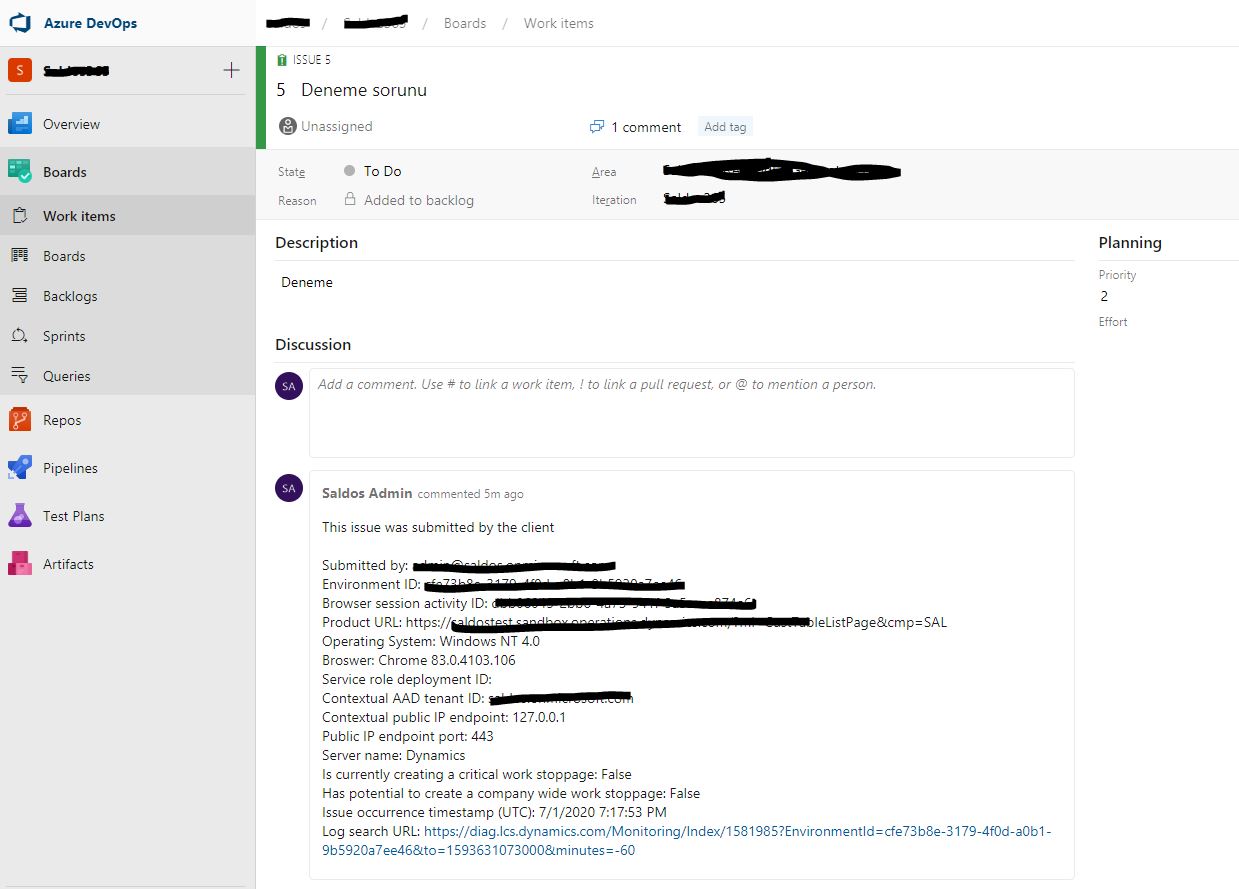Click the Pipelines rocket icon
The image size is (1239, 889).
click(20, 468)
